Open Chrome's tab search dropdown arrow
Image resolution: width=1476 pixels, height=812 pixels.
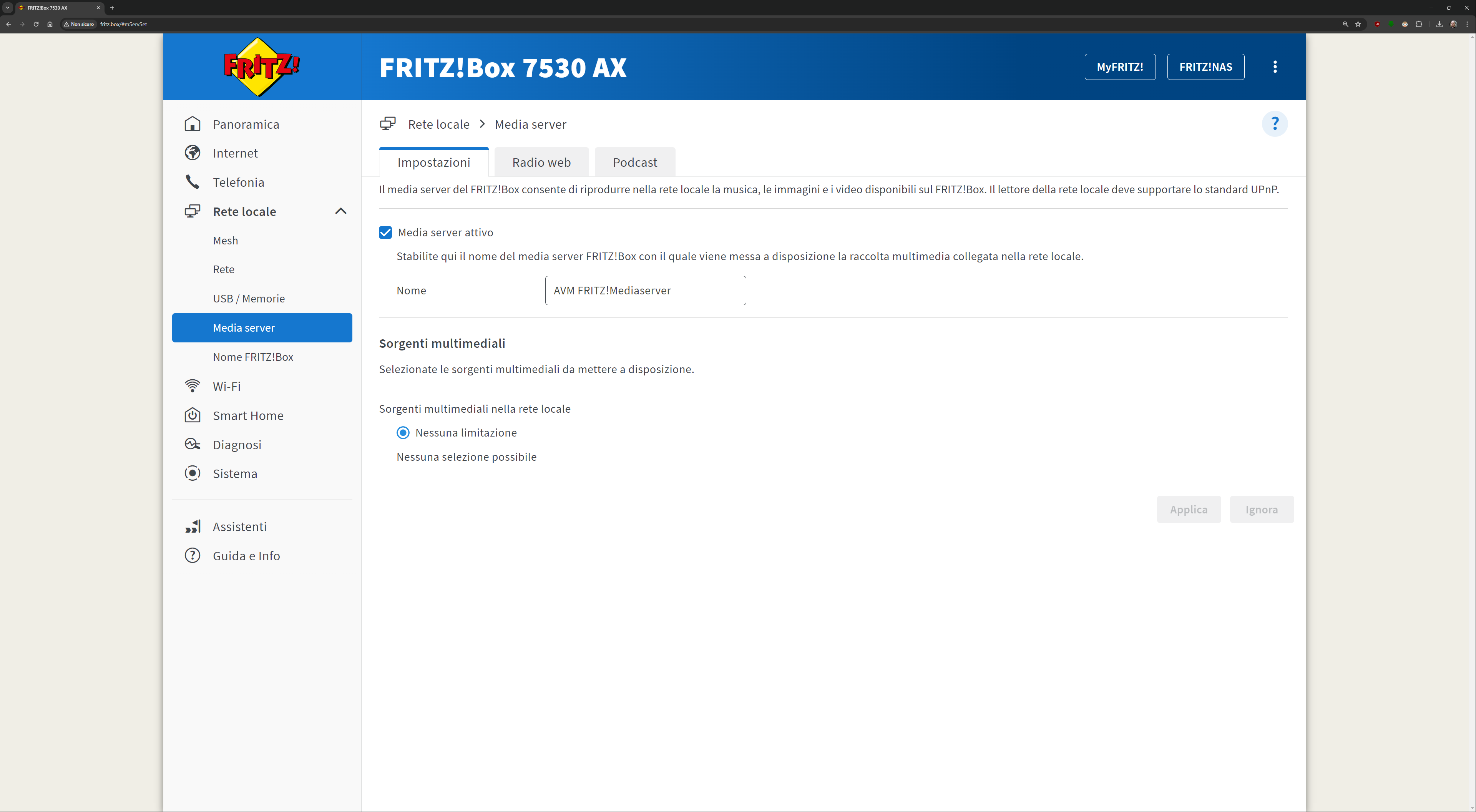pyautogui.click(x=7, y=7)
